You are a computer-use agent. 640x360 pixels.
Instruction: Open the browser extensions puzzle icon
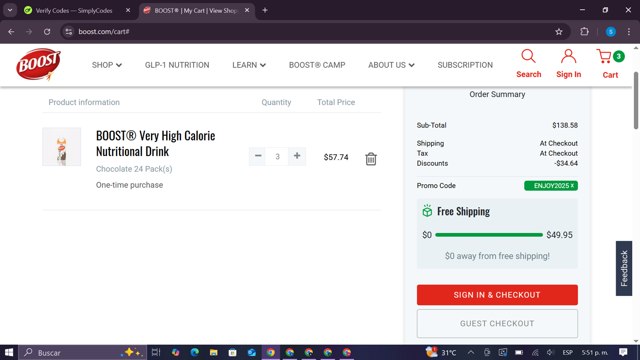584,31
